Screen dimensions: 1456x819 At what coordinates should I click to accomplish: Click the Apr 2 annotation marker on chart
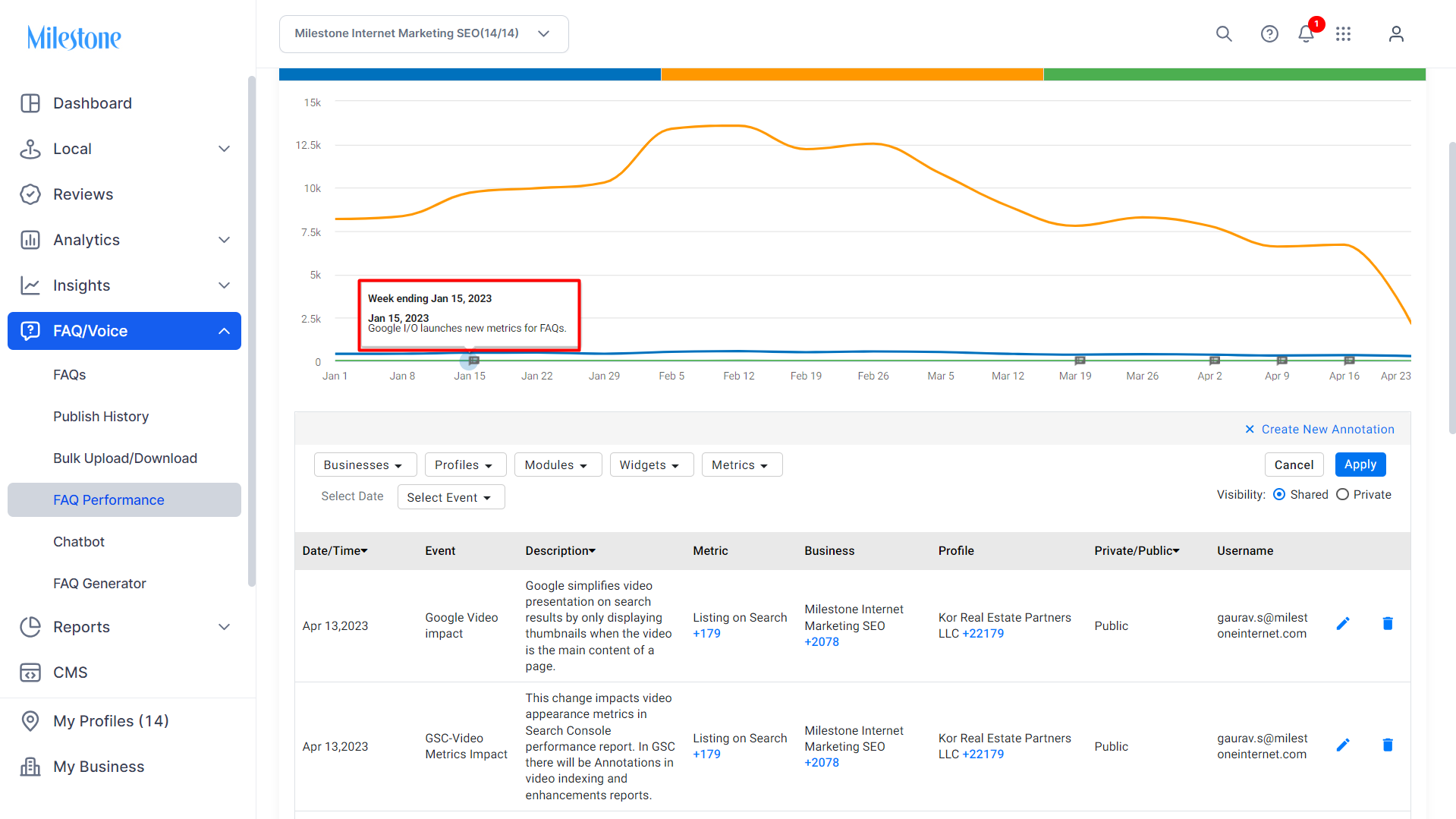pos(1214,361)
